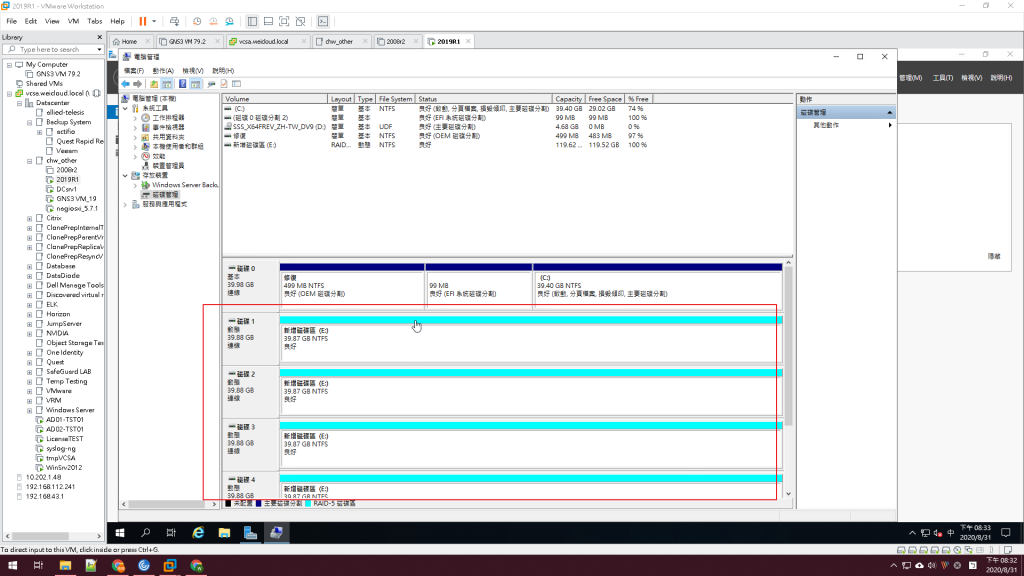The width and height of the screenshot is (1024, 576).
Task: Close the Library panel
Action: point(99,37)
